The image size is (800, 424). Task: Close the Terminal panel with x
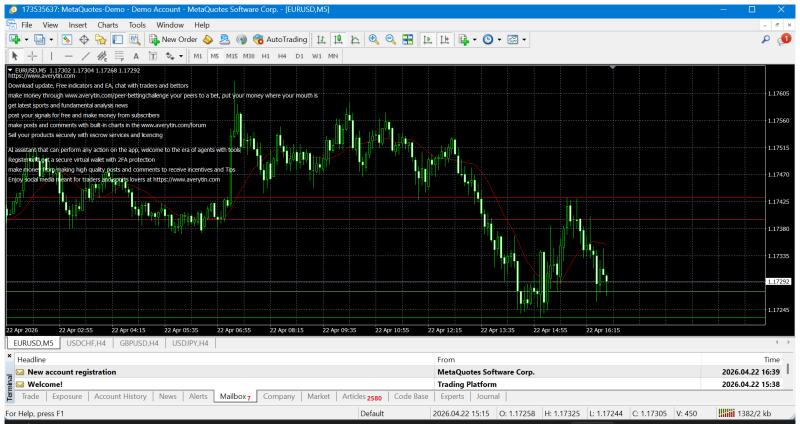coord(9,356)
